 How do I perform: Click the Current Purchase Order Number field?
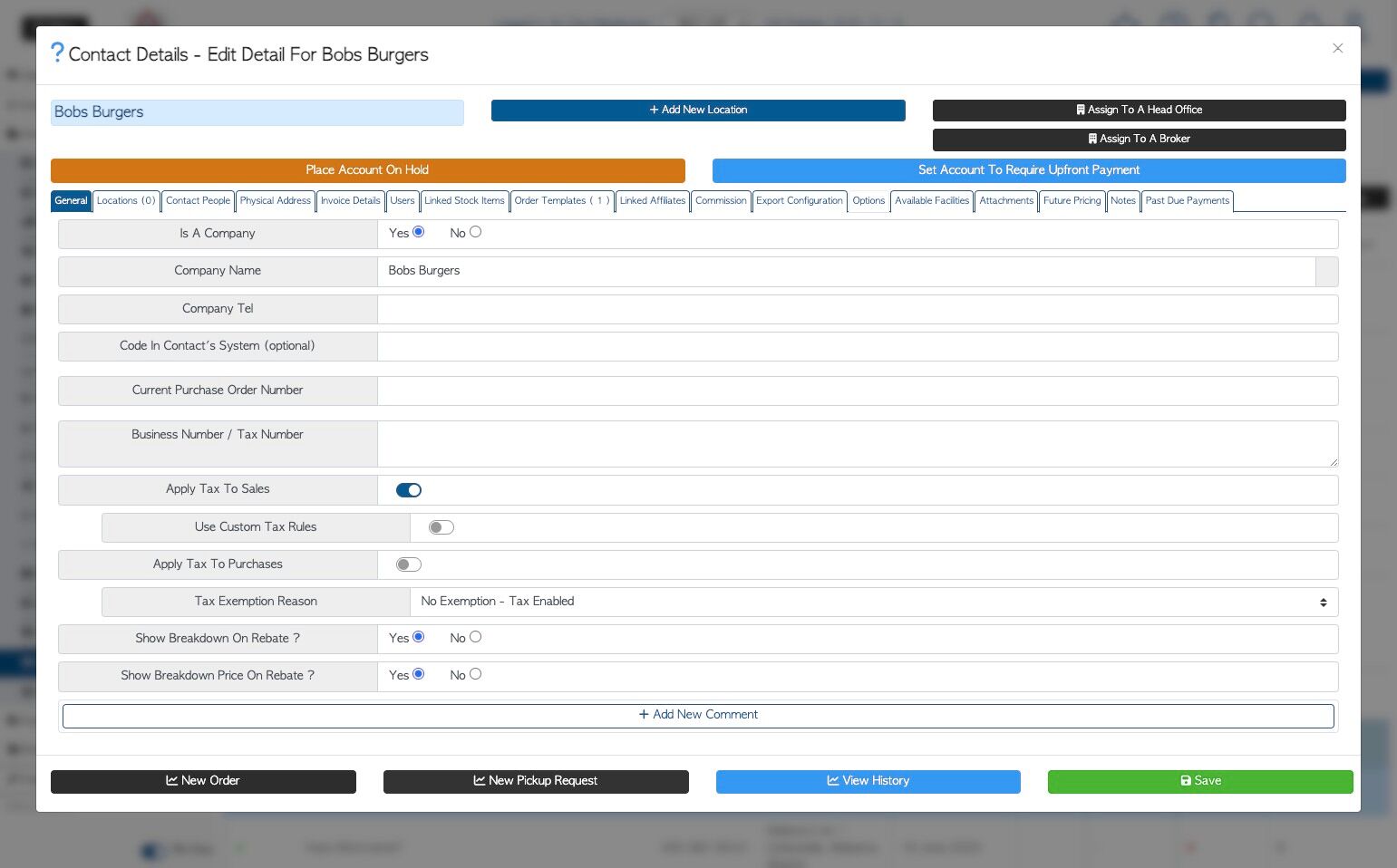858,391
